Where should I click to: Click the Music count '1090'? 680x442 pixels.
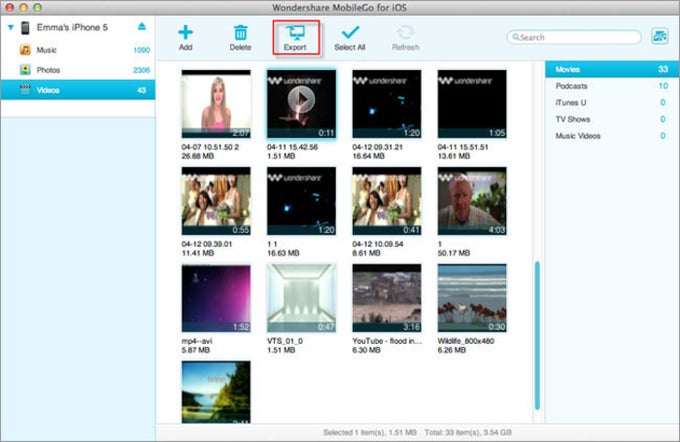coord(141,50)
